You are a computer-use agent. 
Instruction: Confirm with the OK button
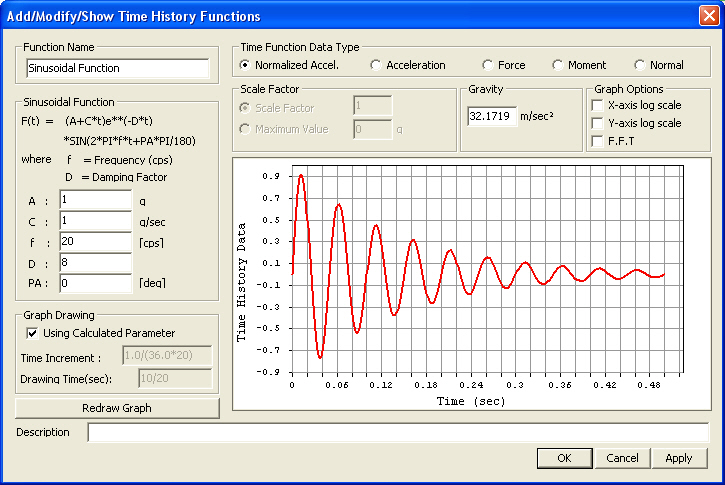[x=565, y=458]
